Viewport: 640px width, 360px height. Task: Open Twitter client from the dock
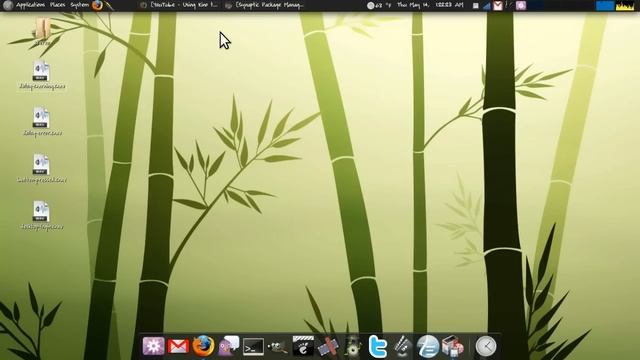coord(378,347)
